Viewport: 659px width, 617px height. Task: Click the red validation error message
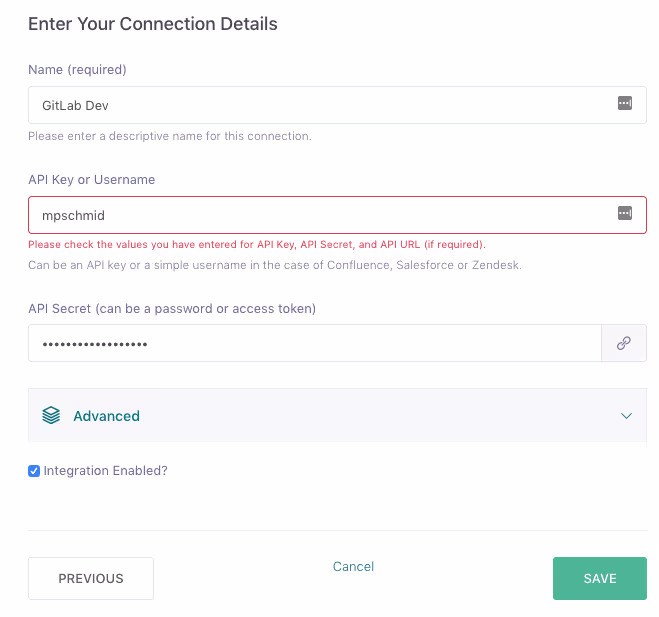[x=257, y=245]
